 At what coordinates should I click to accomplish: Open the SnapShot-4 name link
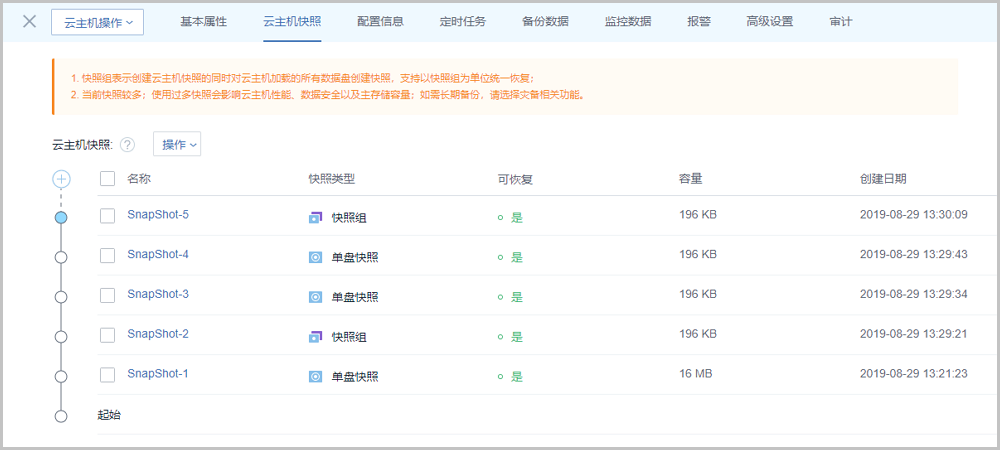[158, 254]
